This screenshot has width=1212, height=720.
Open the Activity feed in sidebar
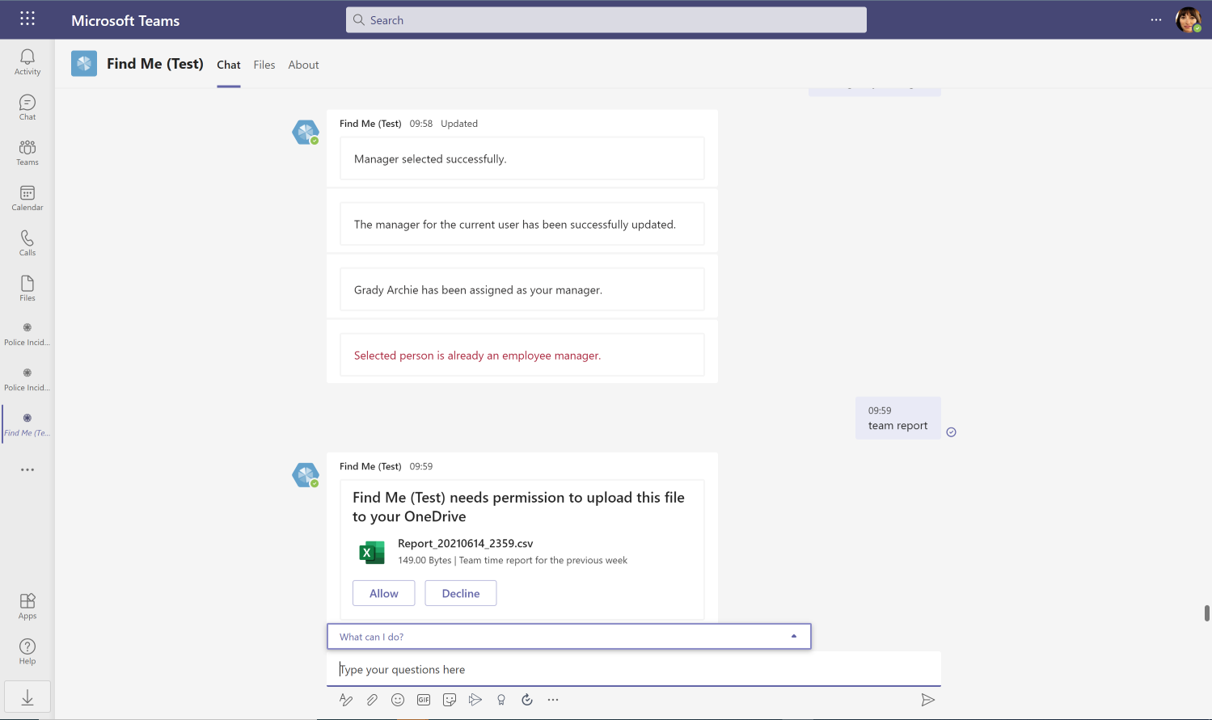(x=27, y=62)
